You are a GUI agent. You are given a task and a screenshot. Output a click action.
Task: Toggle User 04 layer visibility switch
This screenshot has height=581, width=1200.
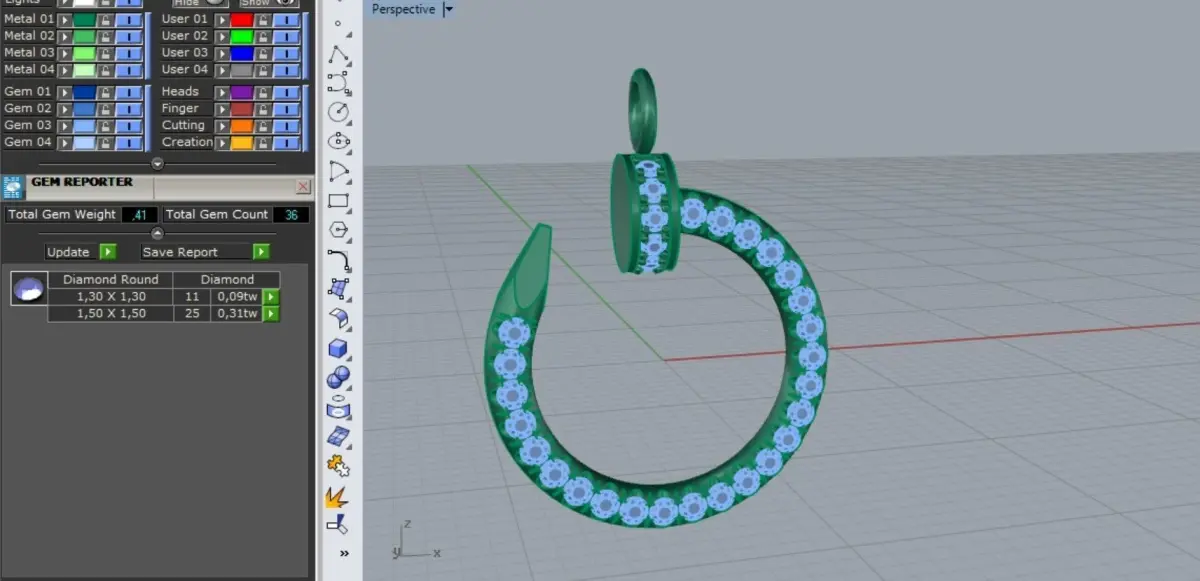pyautogui.click(x=286, y=70)
